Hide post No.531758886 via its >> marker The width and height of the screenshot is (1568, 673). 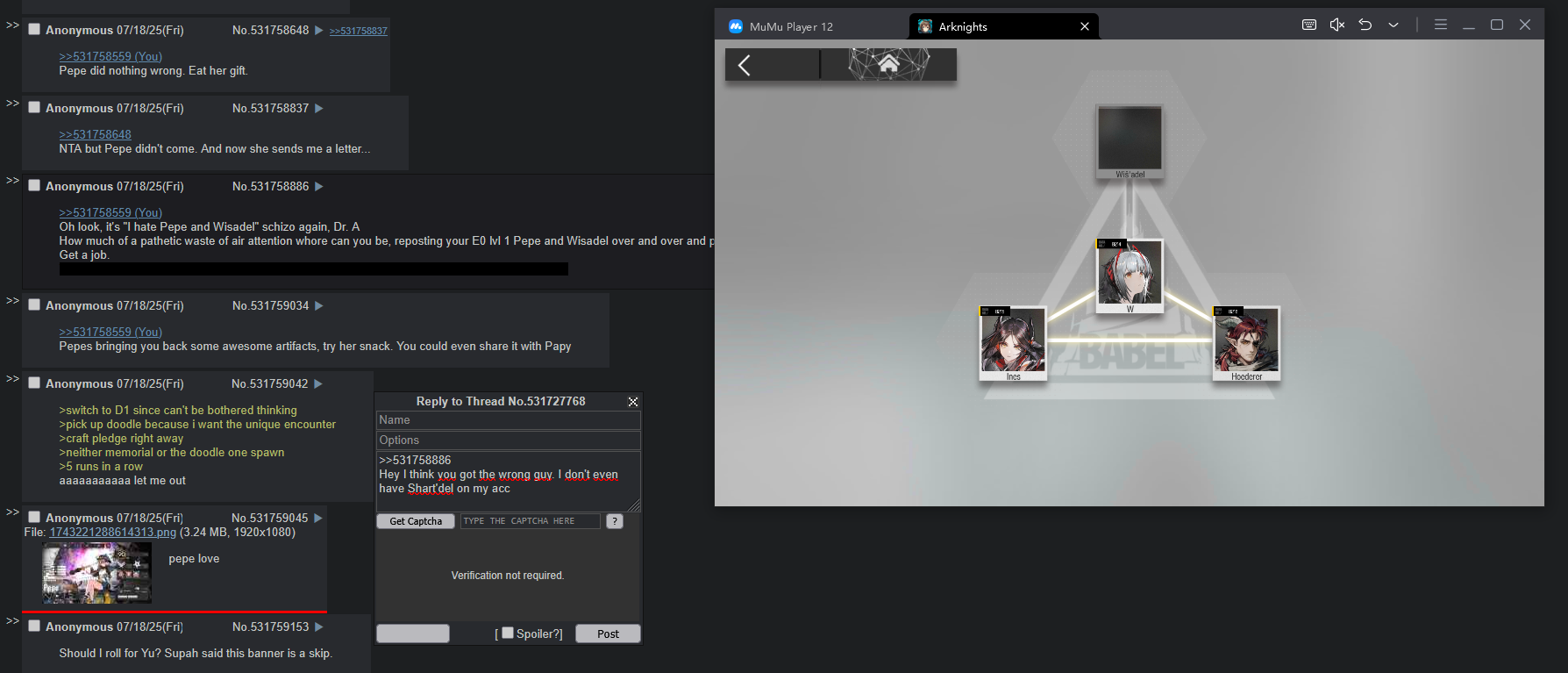[x=12, y=180]
